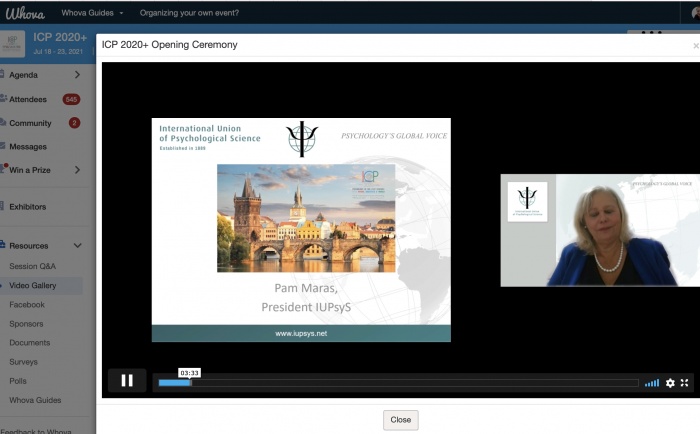Open the Exhibitors page
This screenshot has width=700, height=434.
(x=28, y=207)
